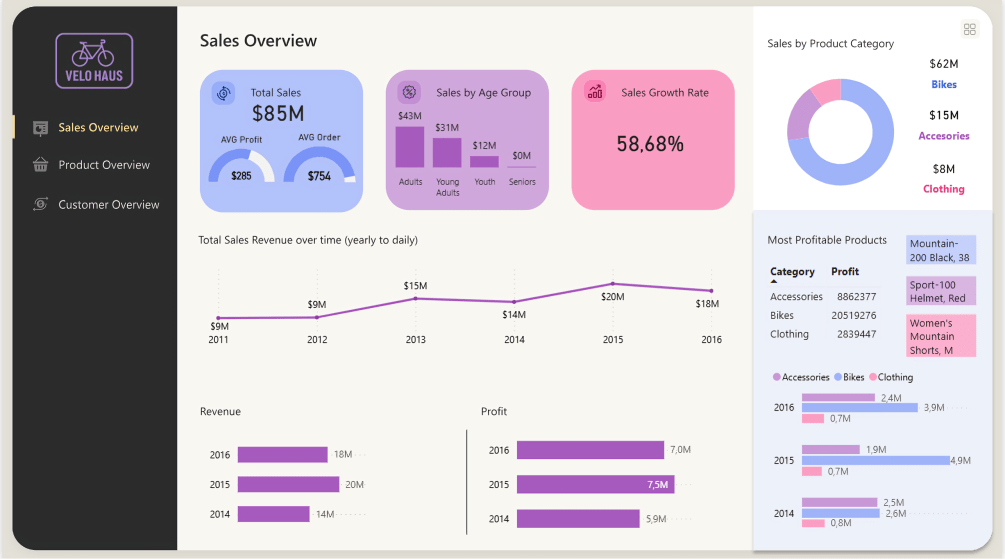Select the Mountain-200 Black, 38 product tile

[940, 250]
